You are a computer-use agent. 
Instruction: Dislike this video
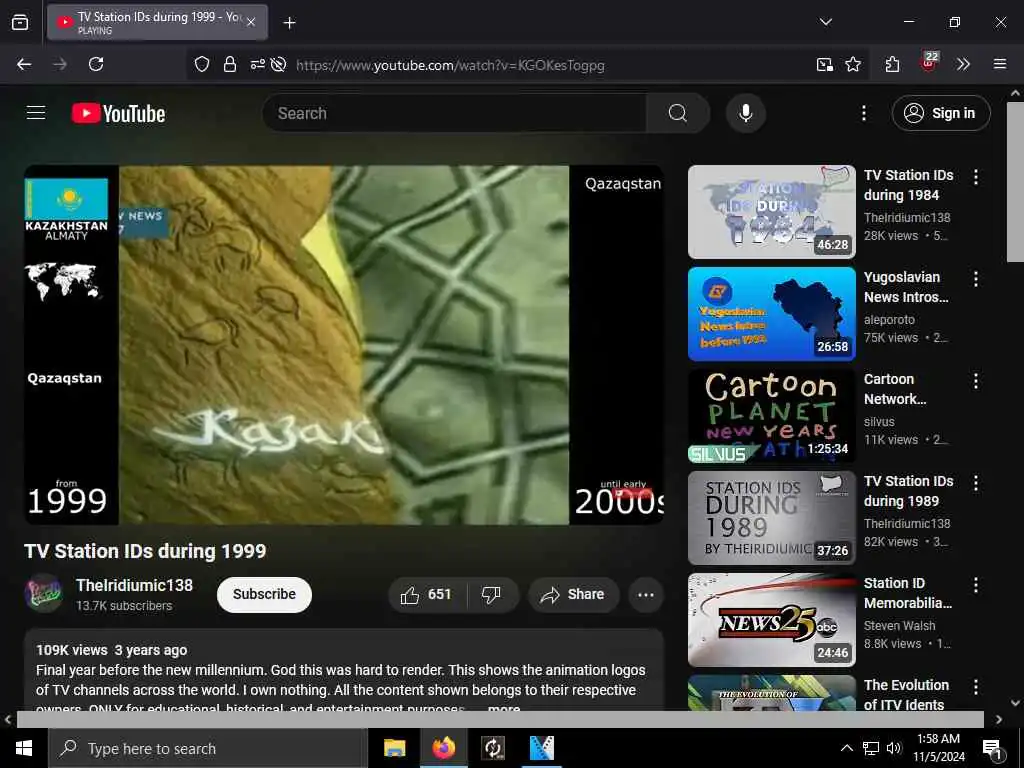(492, 595)
